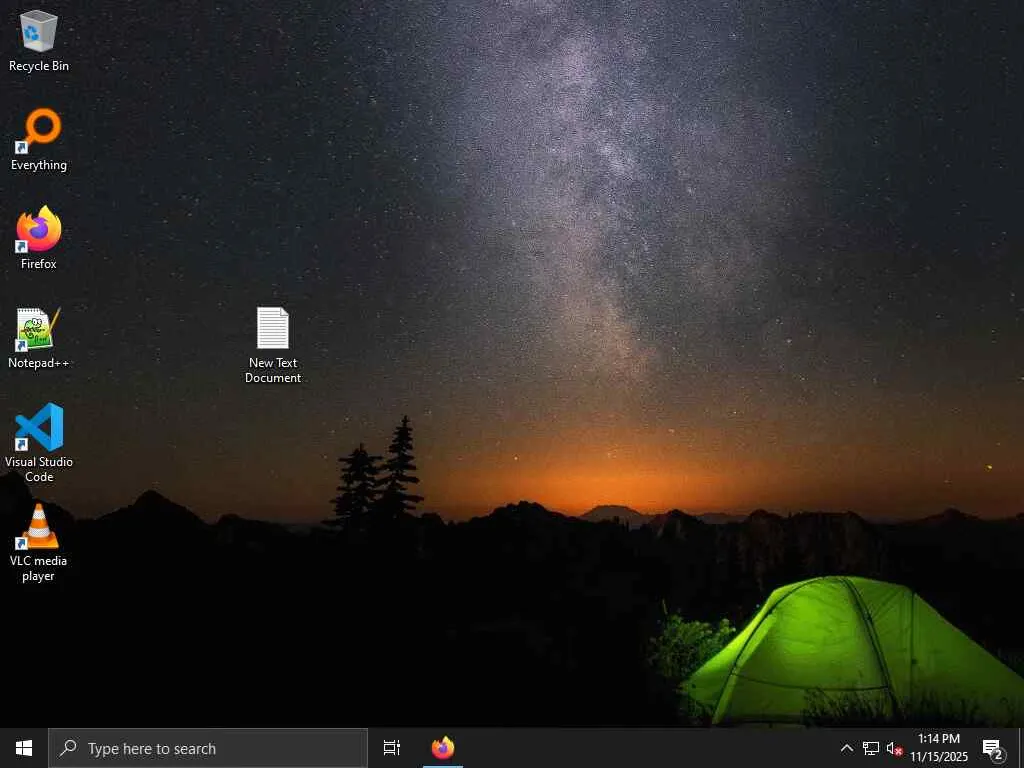Select the Notepad++ desktop shortcut
Screen dimensions: 1024x768
(39, 338)
